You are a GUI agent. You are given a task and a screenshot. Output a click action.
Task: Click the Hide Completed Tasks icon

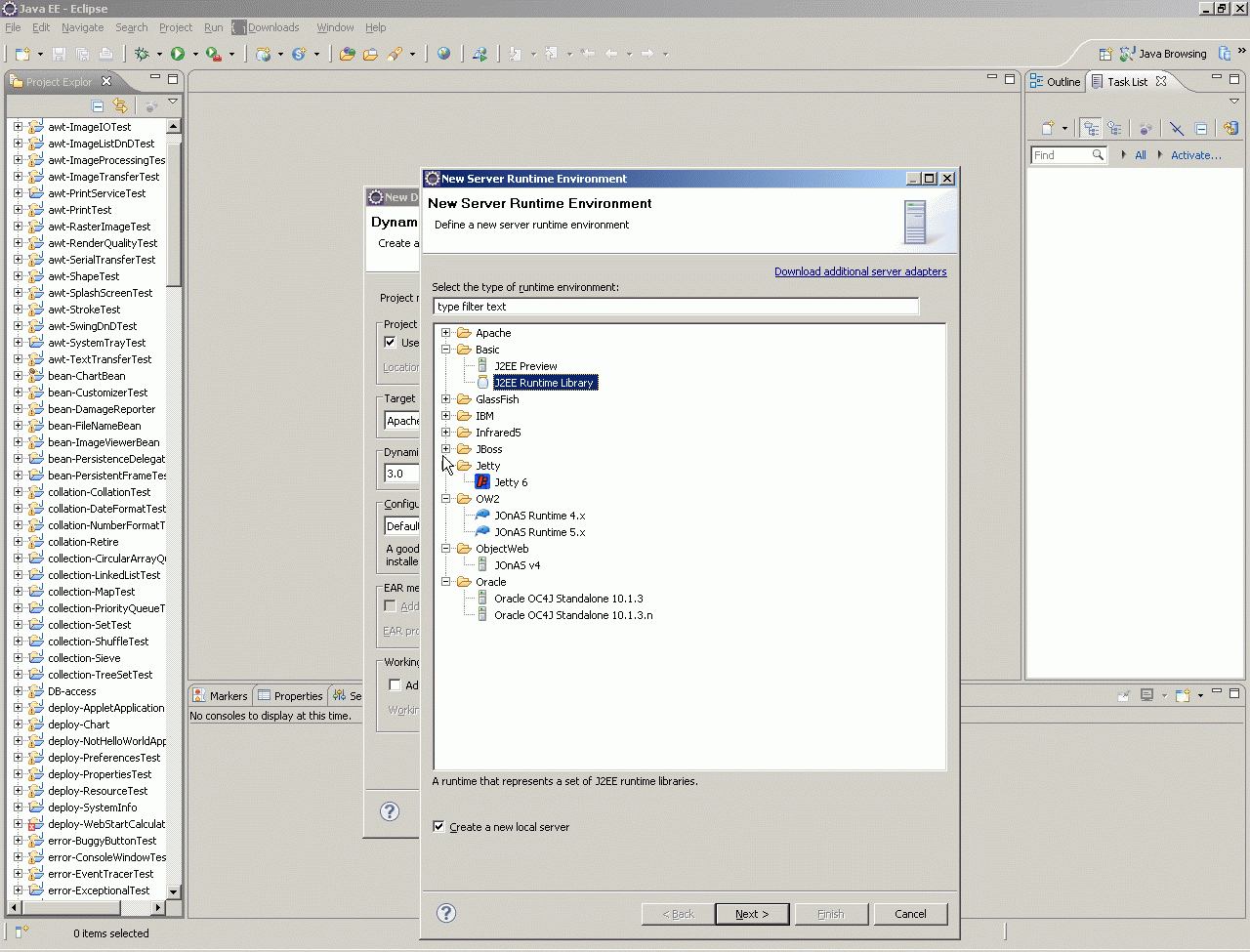(1177, 128)
